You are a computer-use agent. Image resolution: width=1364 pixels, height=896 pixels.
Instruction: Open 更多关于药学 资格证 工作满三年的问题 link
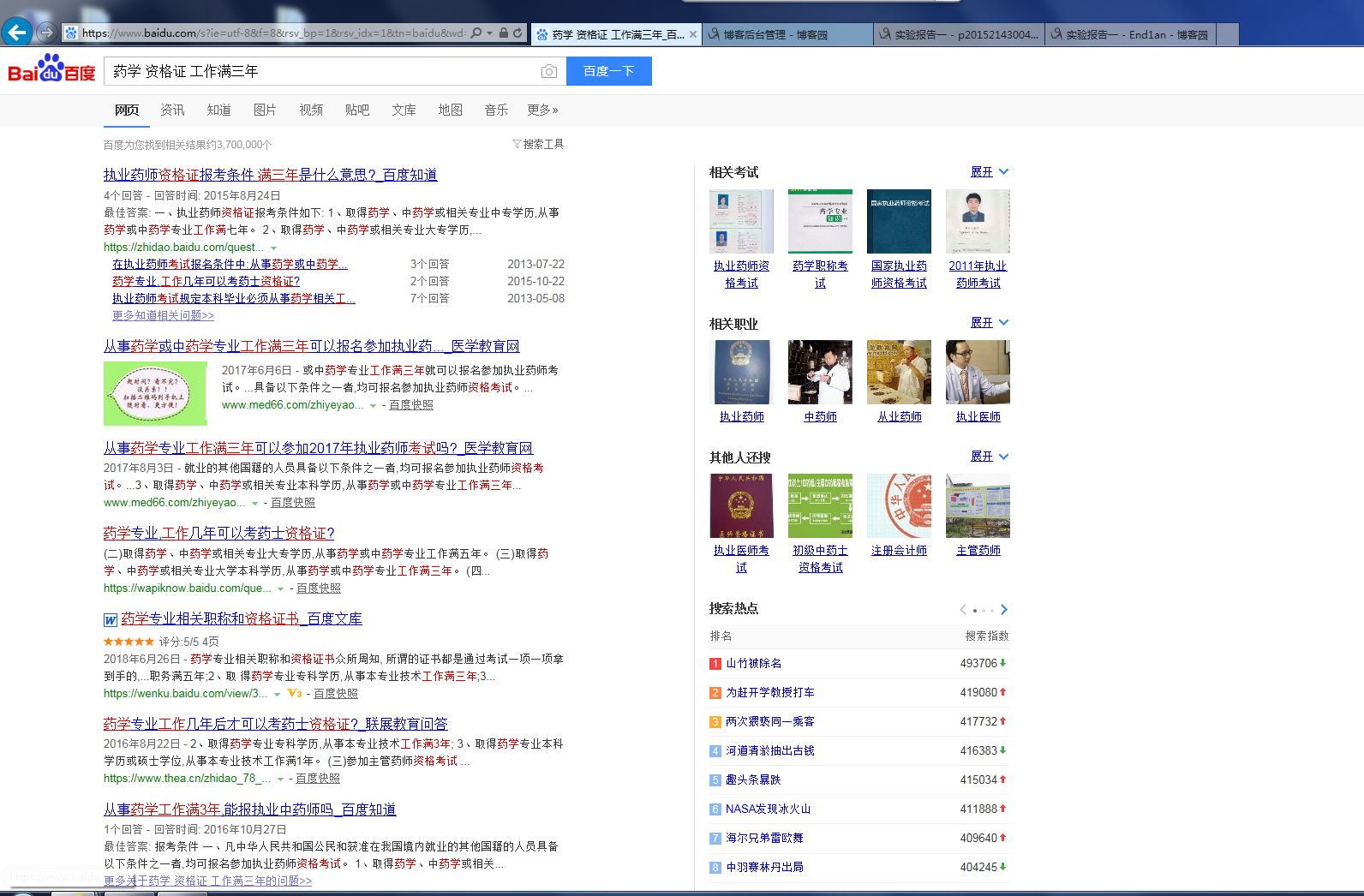(x=207, y=881)
